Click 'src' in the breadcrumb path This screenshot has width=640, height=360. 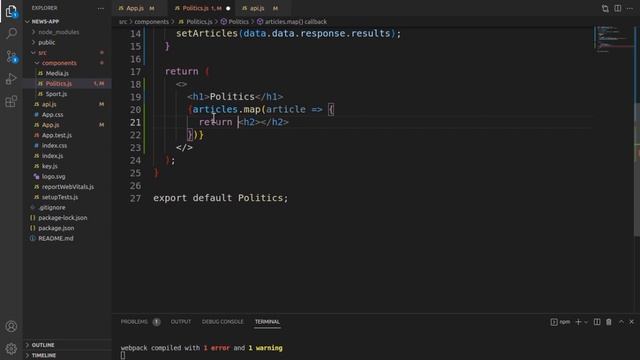(123, 22)
